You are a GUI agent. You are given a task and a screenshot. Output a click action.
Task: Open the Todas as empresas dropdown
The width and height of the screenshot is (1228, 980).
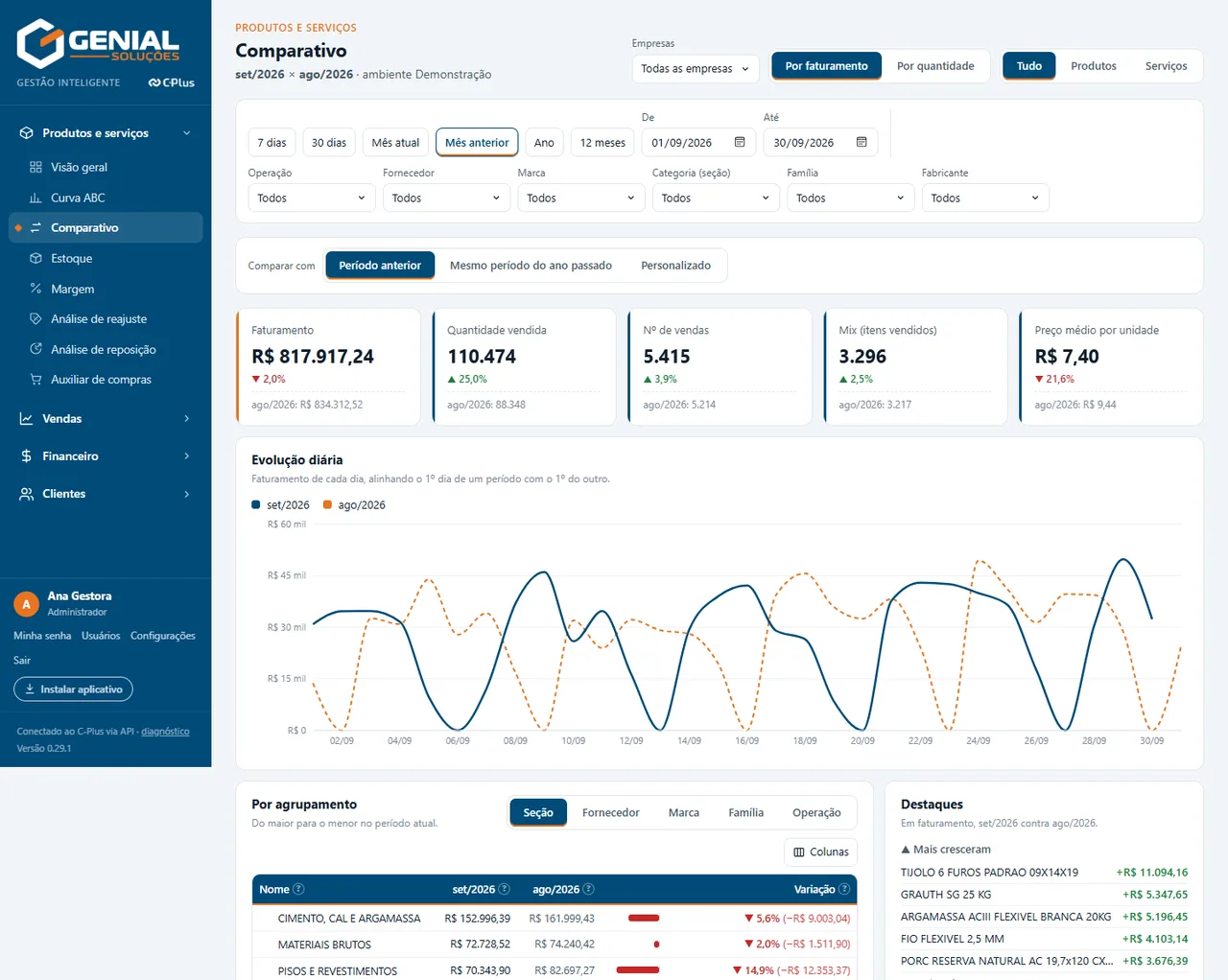pyautogui.click(x=696, y=68)
